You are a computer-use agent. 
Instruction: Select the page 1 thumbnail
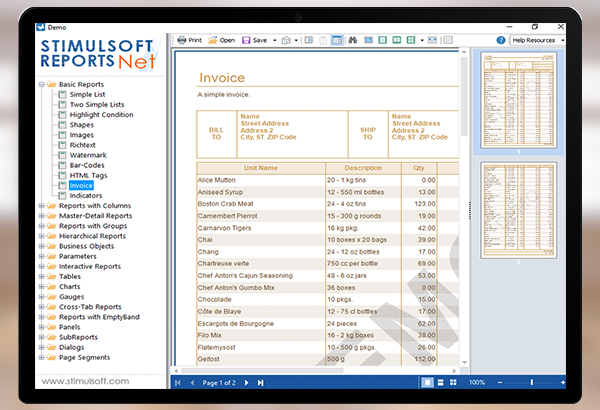click(518, 100)
